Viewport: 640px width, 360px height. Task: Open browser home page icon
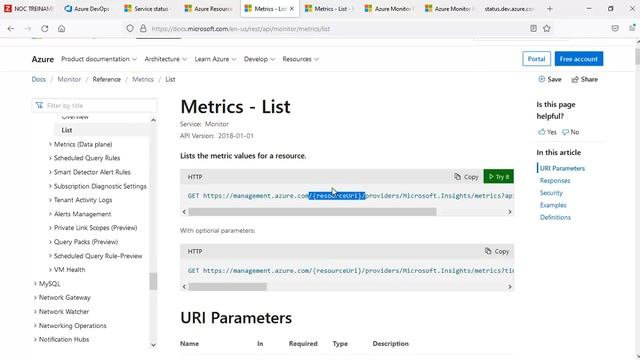point(61,29)
